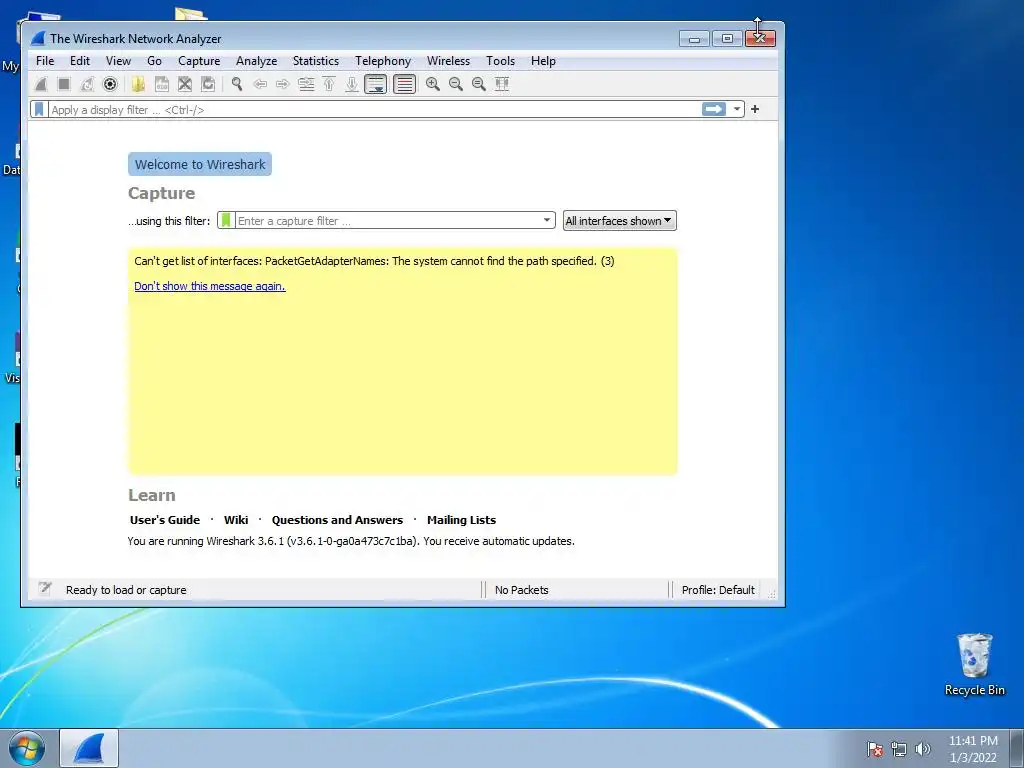Click the No Packets status text
1024x768 pixels.
521,590
